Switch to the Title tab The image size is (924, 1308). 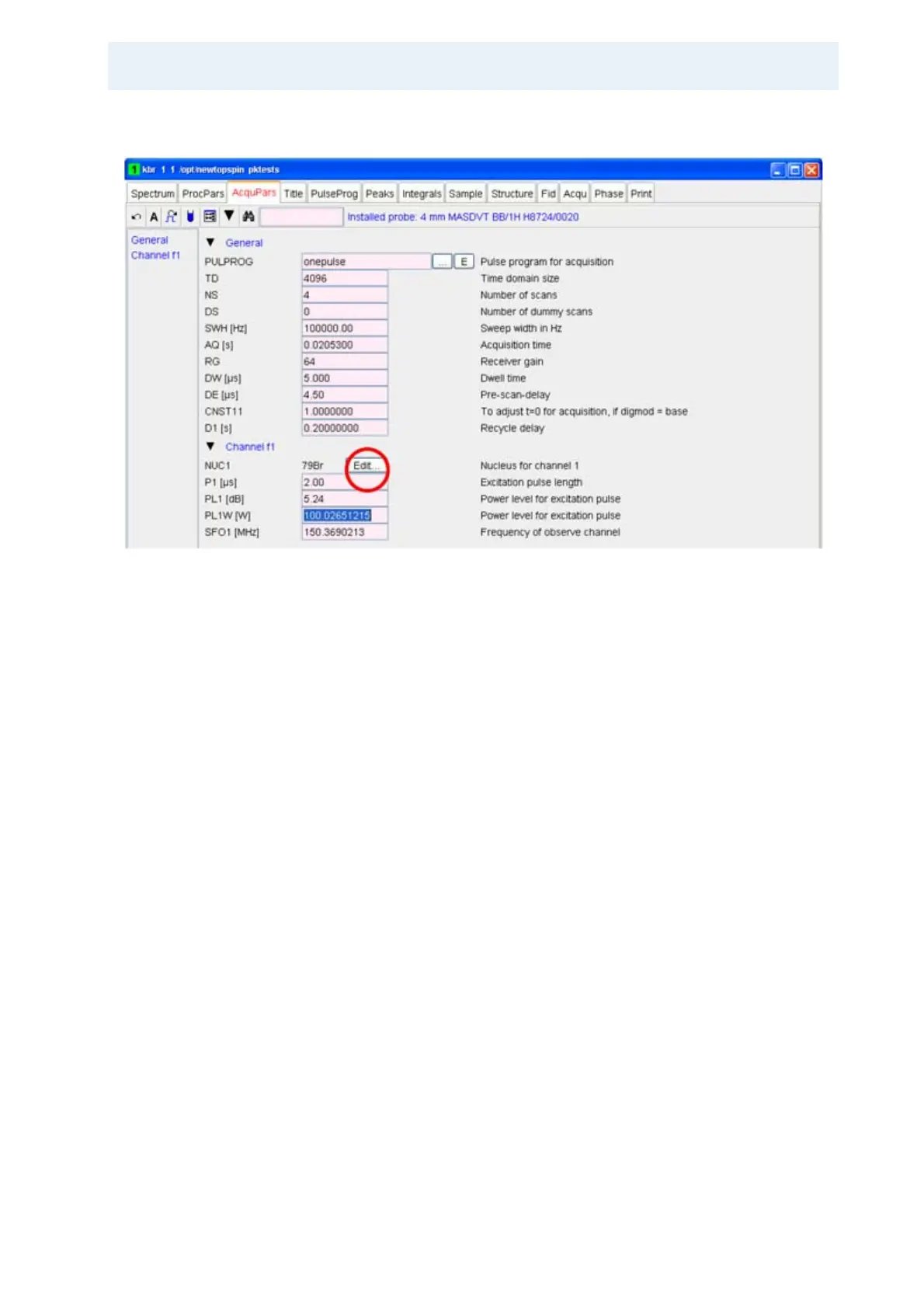pos(294,193)
